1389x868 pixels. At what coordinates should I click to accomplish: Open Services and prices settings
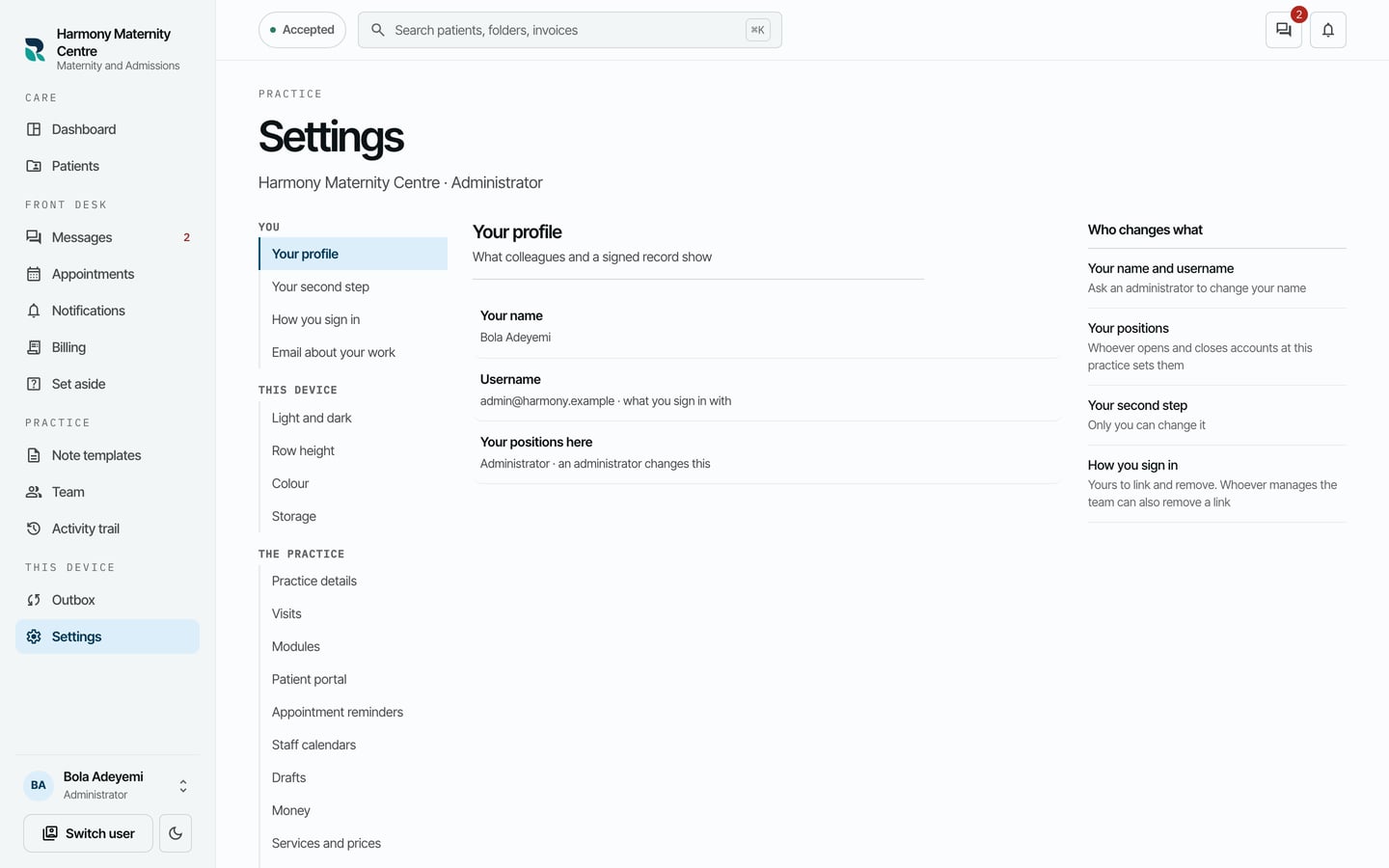tap(353, 843)
